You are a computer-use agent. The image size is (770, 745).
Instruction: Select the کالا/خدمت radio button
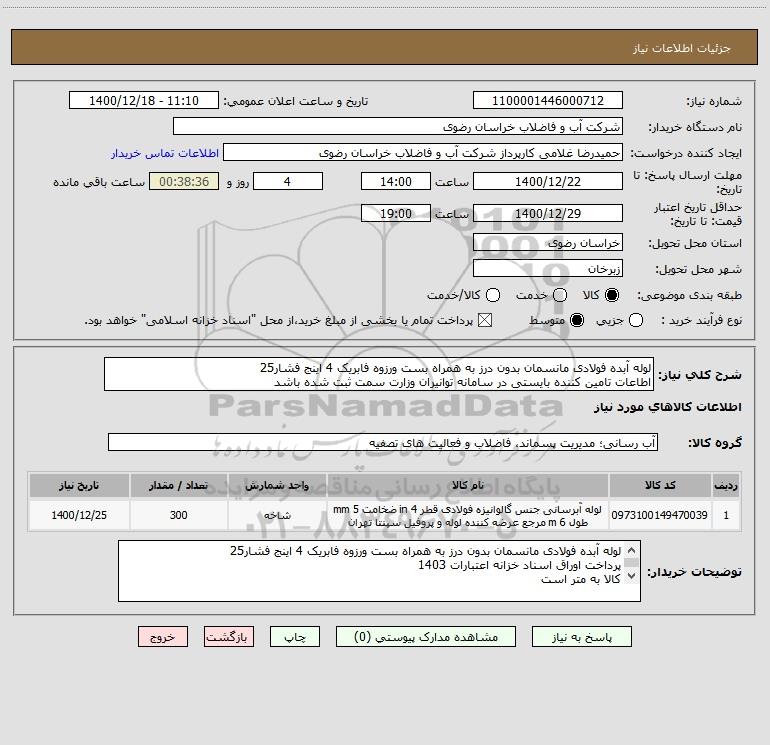pyautogui.click(x=493, y=295)
